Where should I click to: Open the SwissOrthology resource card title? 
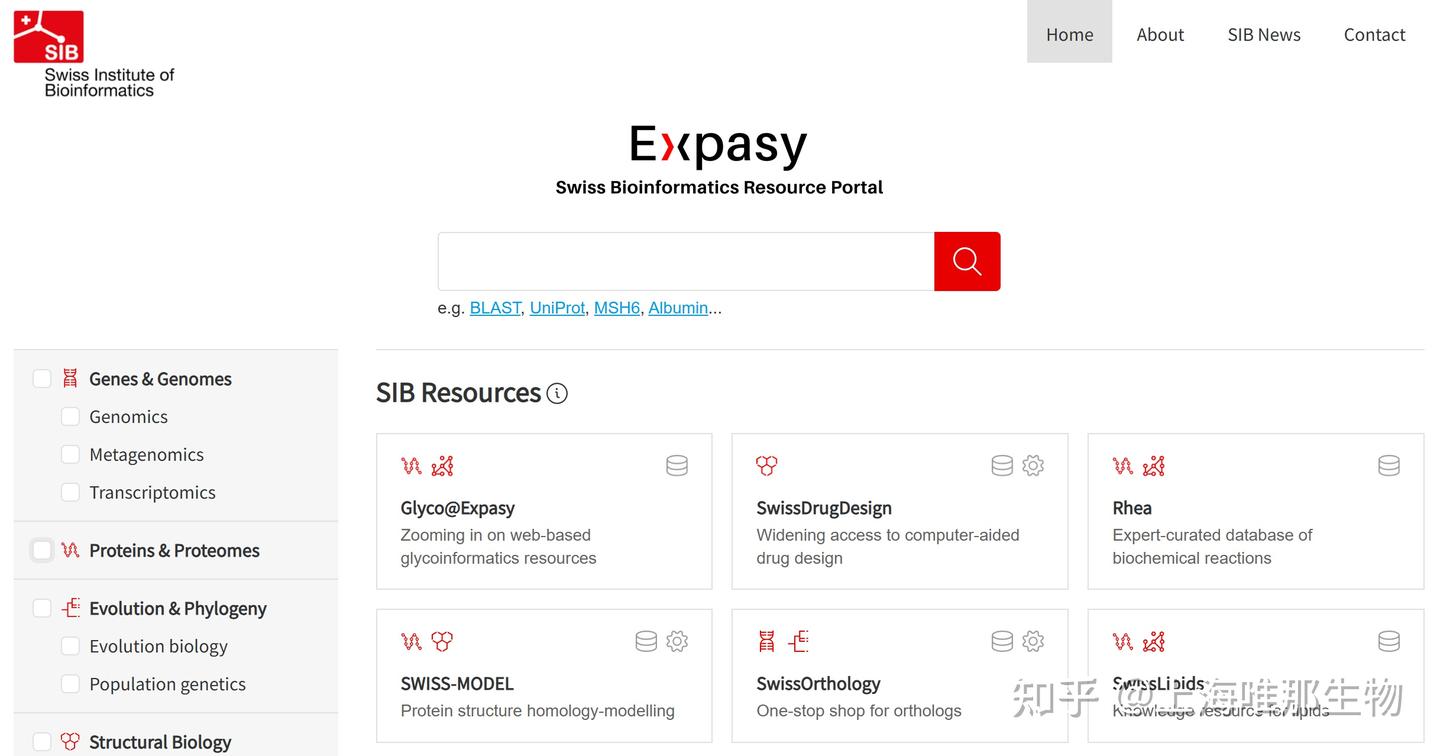[819, 684]
